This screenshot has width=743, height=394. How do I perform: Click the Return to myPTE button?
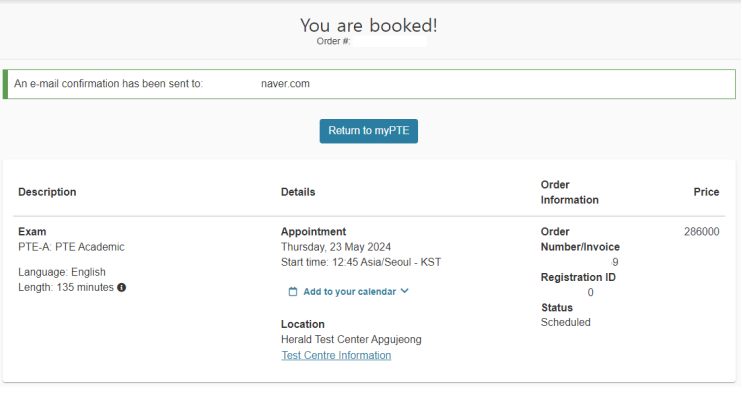tap(369, 131)
